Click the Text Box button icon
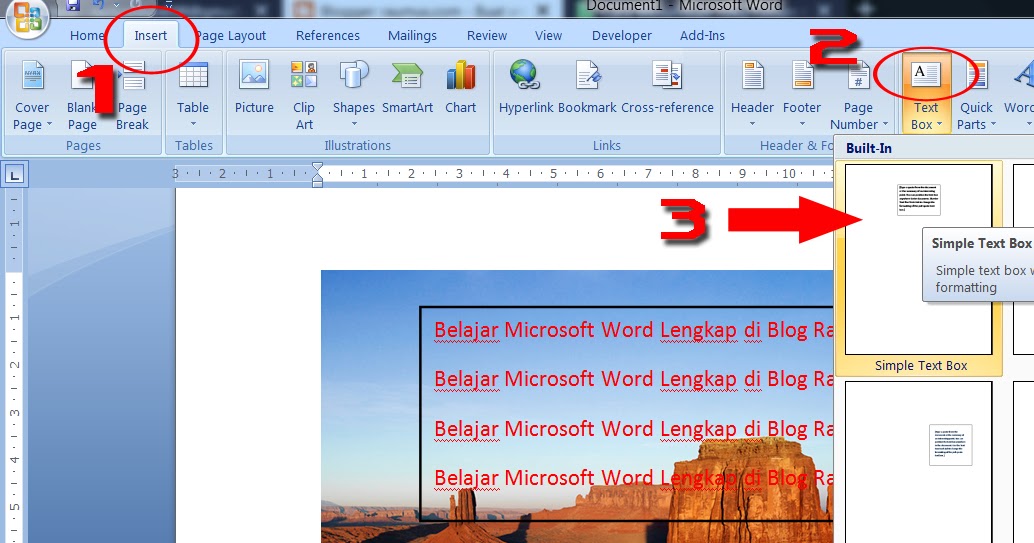 tap(925, 75)
